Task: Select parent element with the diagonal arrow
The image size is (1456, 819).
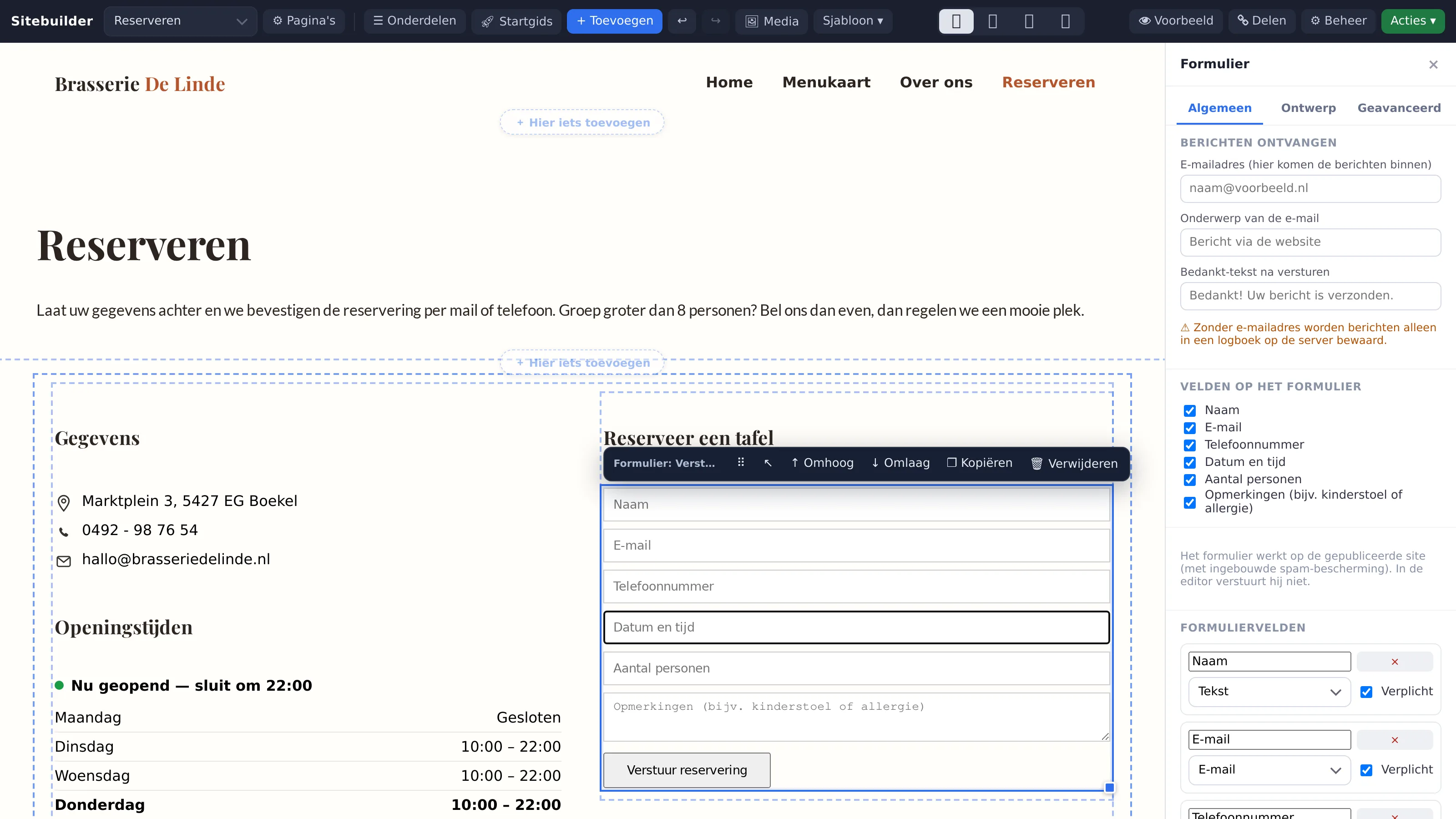Action: pyautogui.click(x=768, y=463)
